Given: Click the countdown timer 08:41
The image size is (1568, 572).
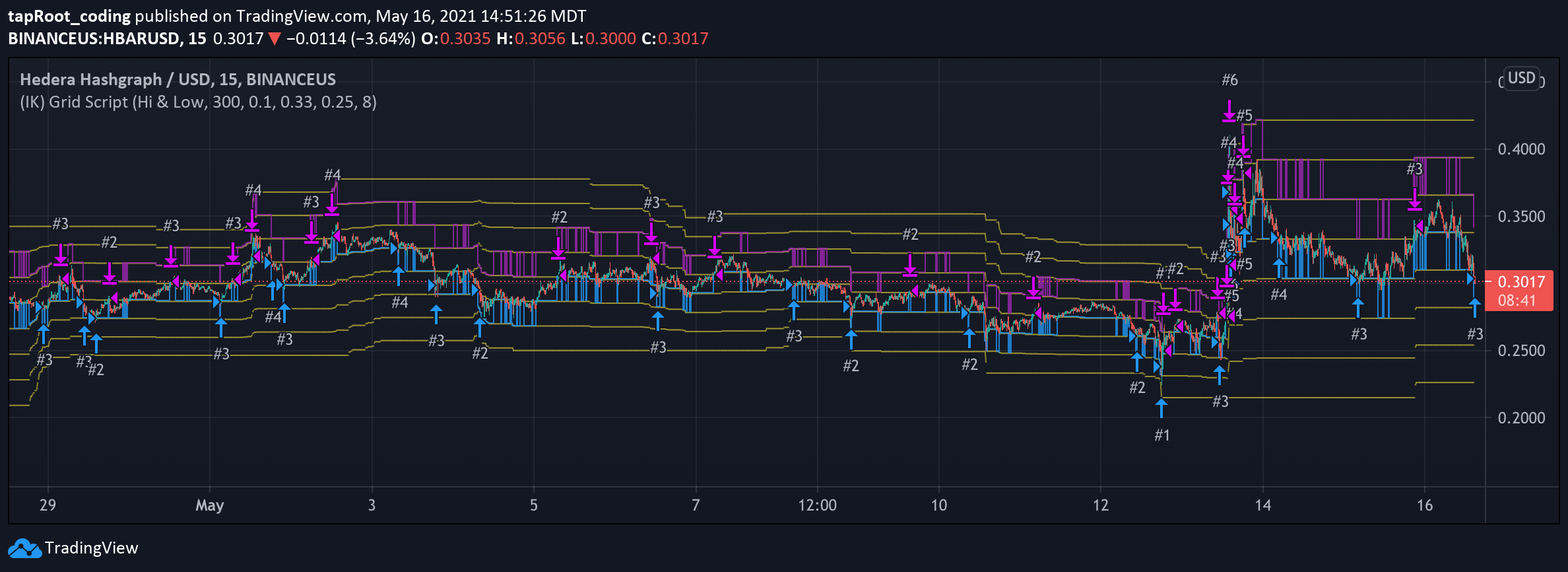Looking at the screenshot, I should pos(1517,301).
